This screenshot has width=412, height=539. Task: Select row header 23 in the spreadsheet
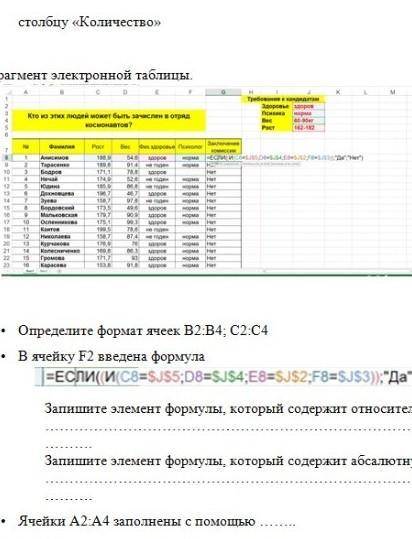[x=6, y=265]
